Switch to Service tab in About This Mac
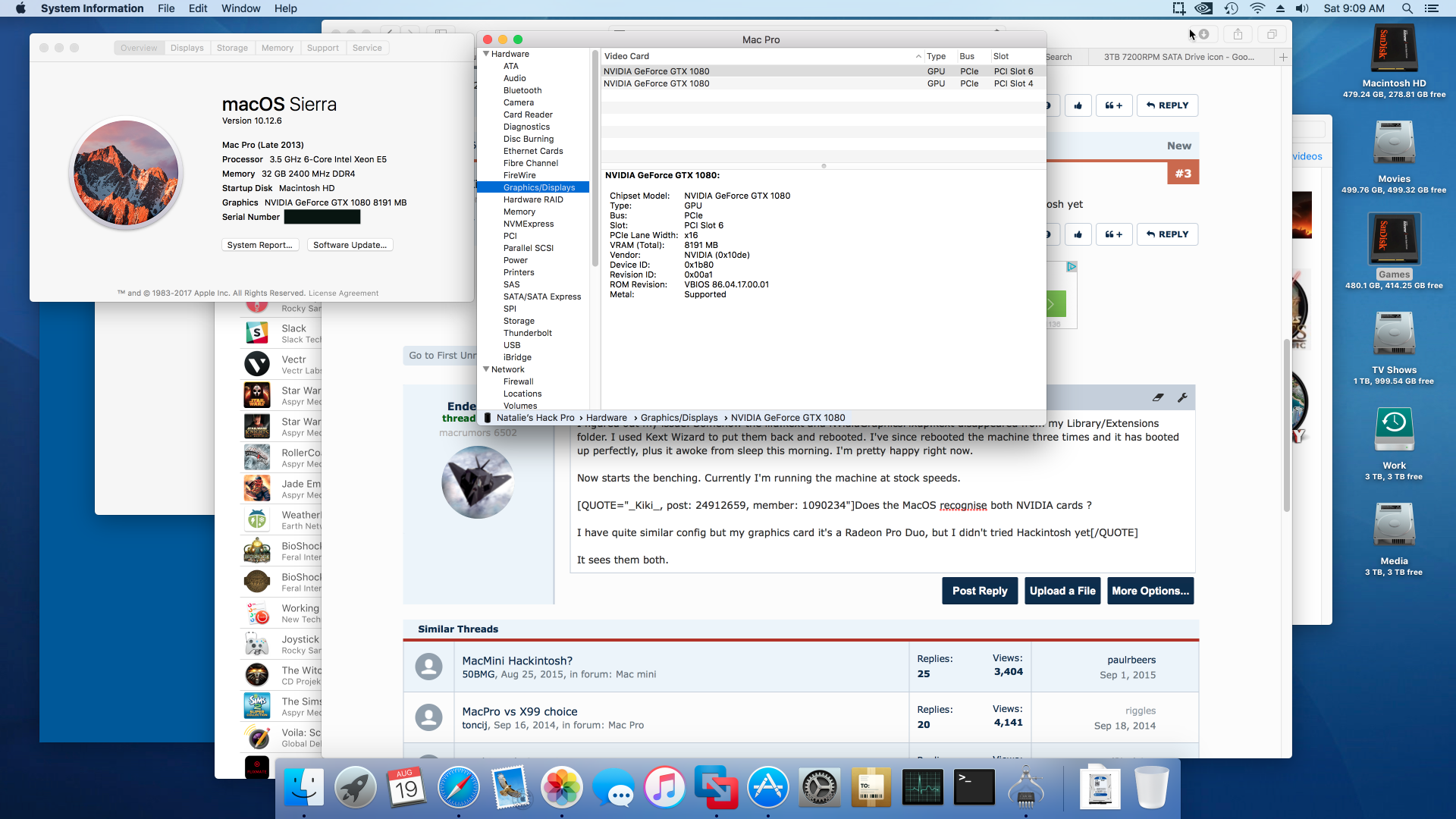This screenshot has width=1456, height=819. click(367, 48)
